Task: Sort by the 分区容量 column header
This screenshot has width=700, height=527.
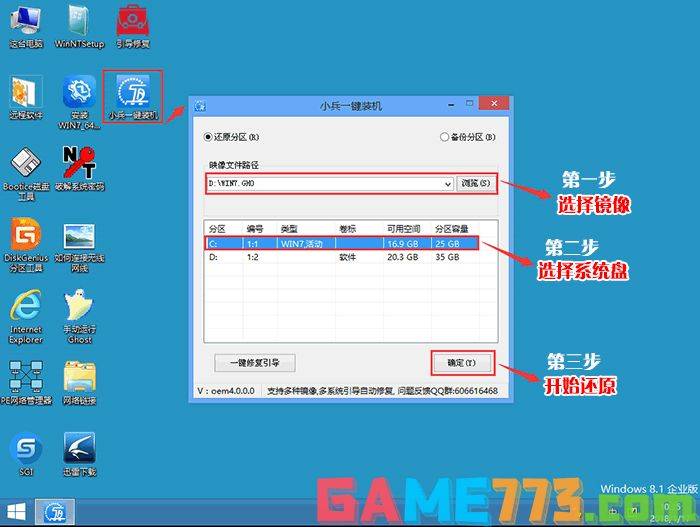Action: [x=452, y=229]
